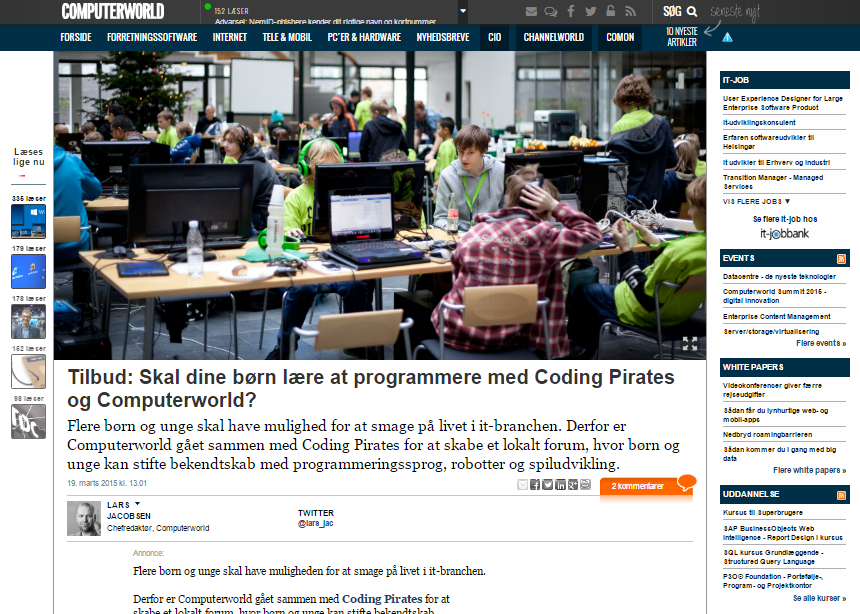The image size is (860, 614).
Task: Click the Flere white papers link
Action: click(810, 470)
